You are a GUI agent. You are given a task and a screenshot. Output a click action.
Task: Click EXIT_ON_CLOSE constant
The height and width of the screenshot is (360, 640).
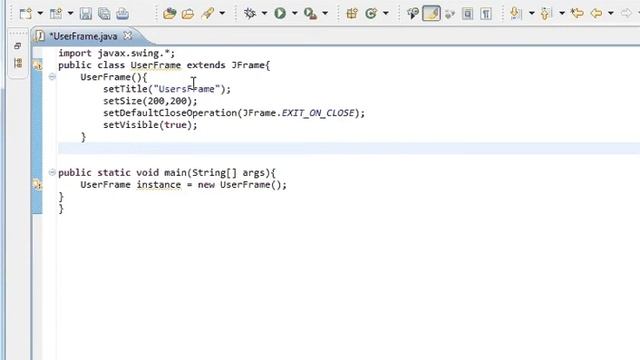[318, 113]
